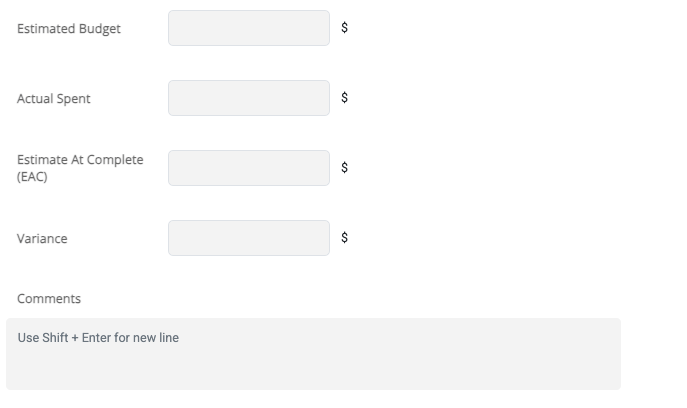Click the Comments label
The width and height of the screenshot is (687, 408).
[49, 299]
